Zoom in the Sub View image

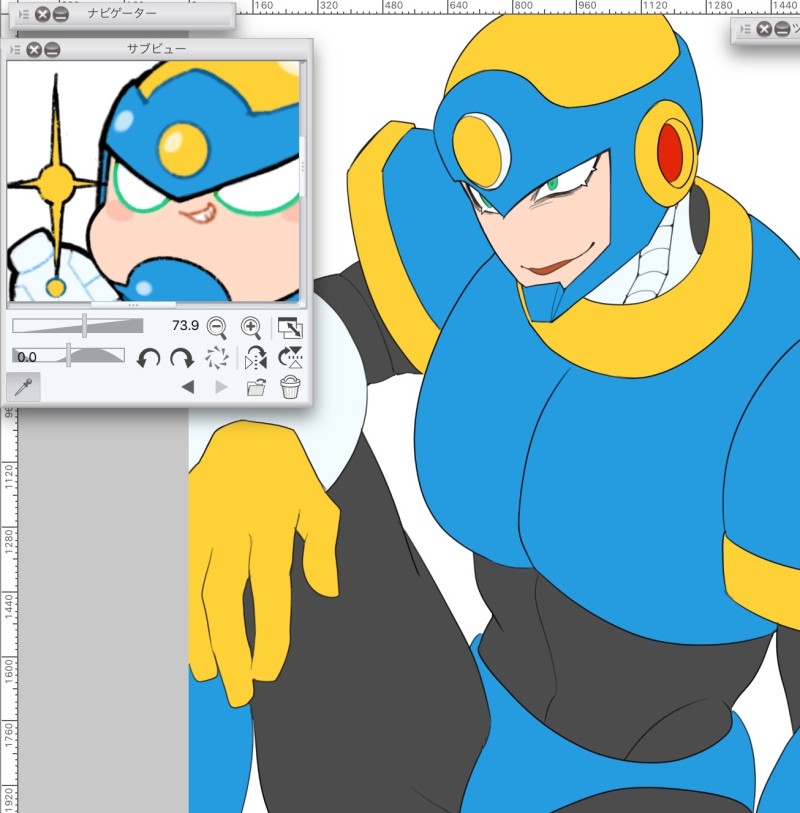click(251, 327)
